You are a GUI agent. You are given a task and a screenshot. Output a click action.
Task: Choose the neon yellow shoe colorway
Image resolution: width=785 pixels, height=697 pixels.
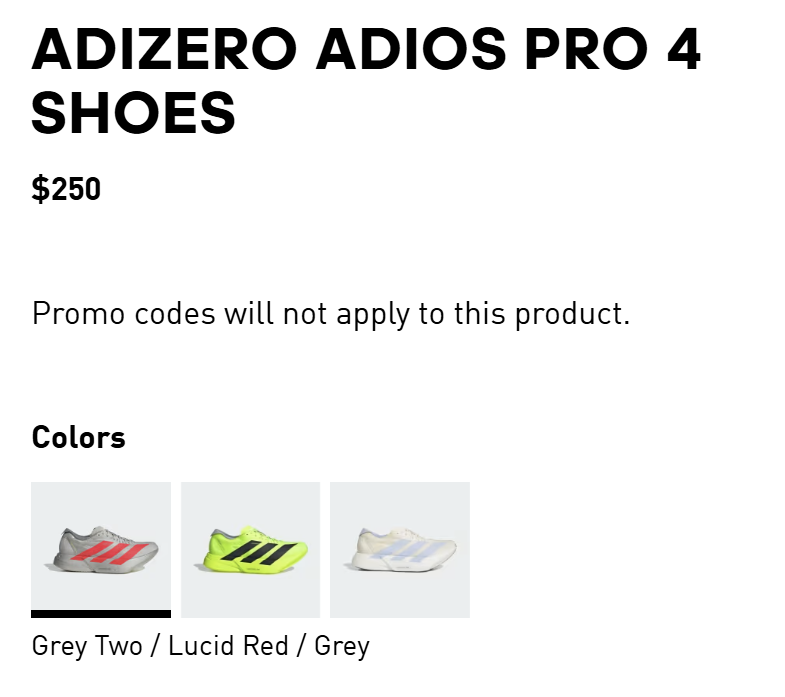pyautogui.click(x=250, y=549)
